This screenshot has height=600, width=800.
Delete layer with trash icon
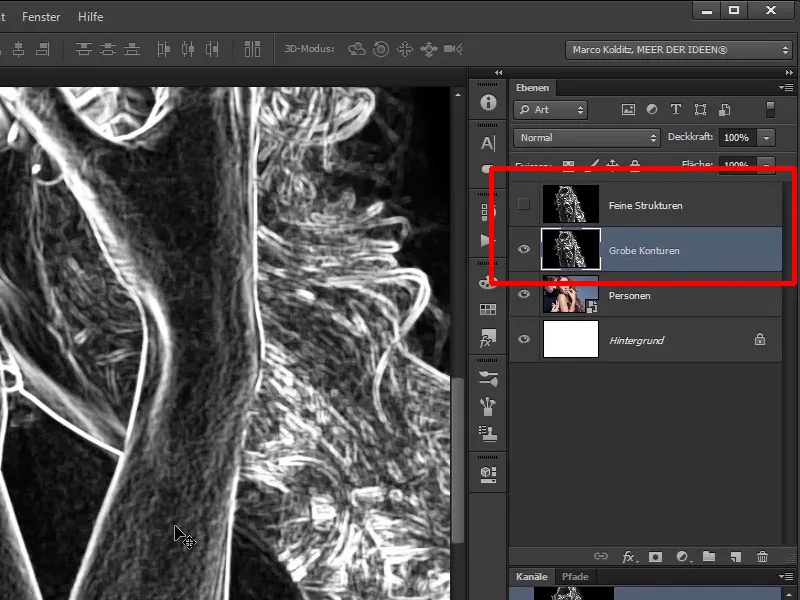(762, 557)
